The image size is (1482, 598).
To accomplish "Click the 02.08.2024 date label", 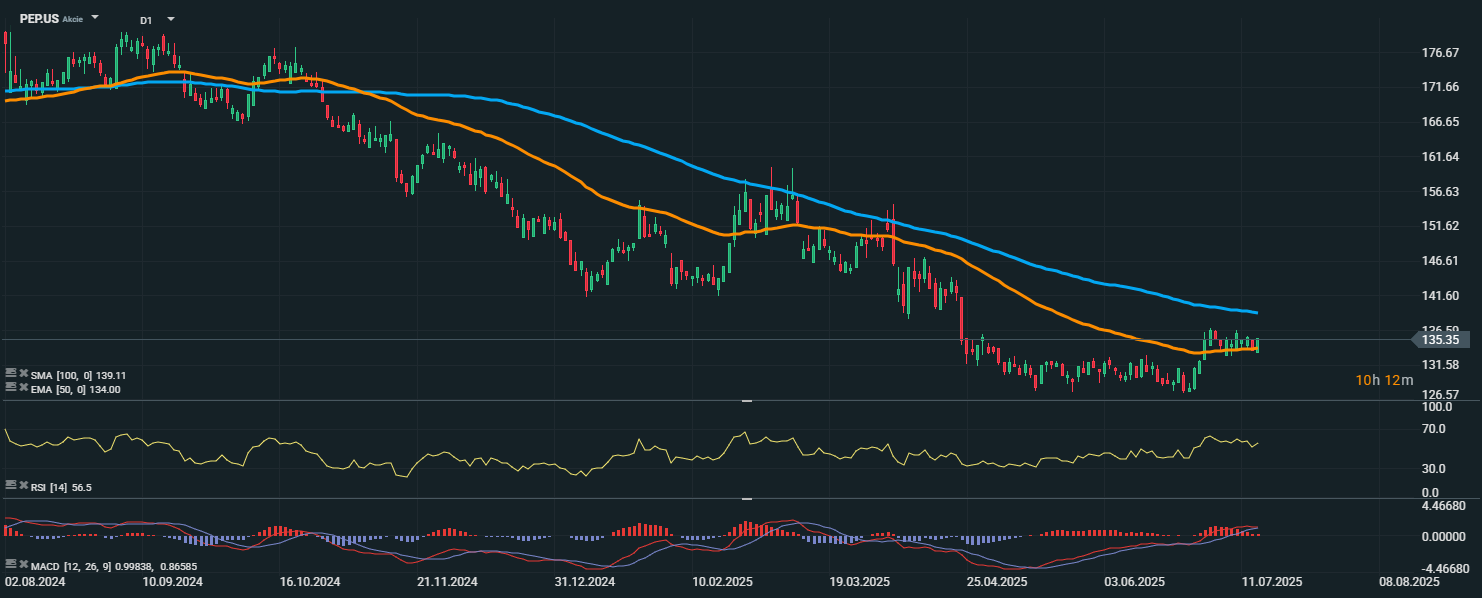I will click(x=36, y=581).
